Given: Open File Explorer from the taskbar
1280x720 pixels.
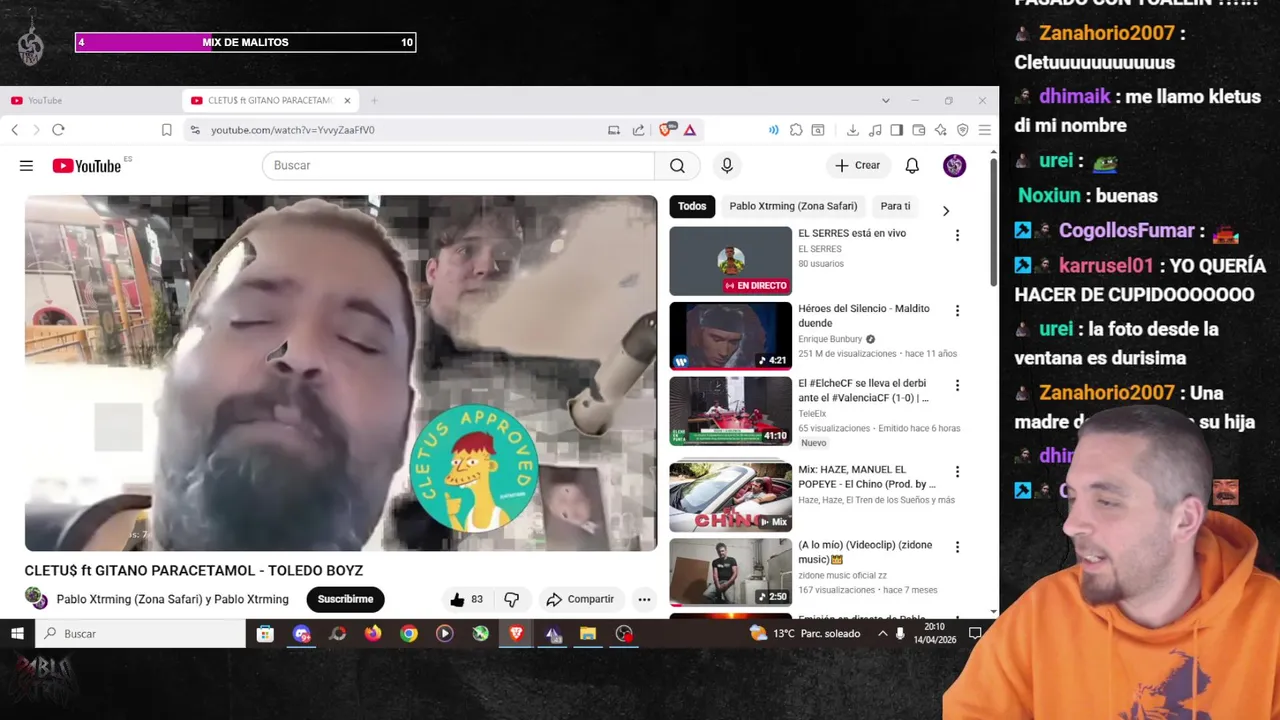Looking at the screenshot, I should (588, 633).
